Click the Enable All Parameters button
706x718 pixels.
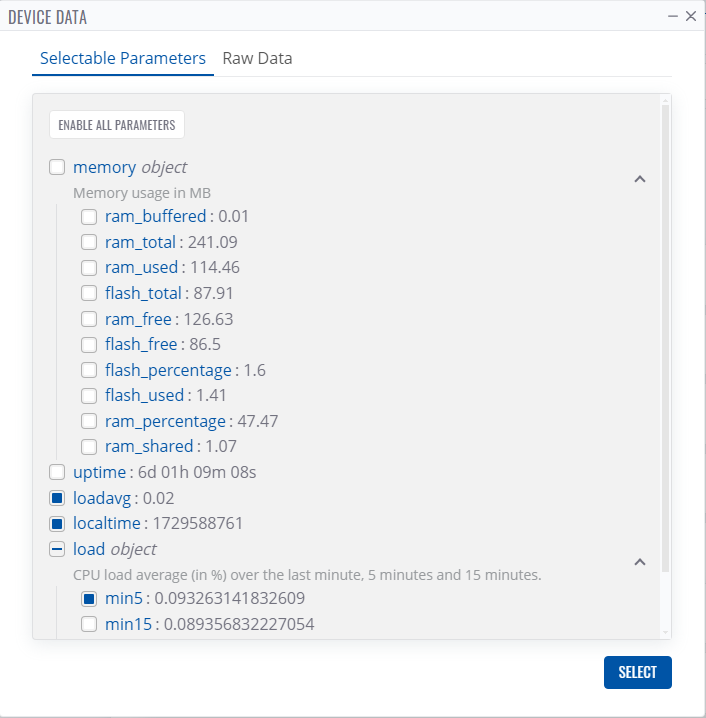[x=117, y=125]
